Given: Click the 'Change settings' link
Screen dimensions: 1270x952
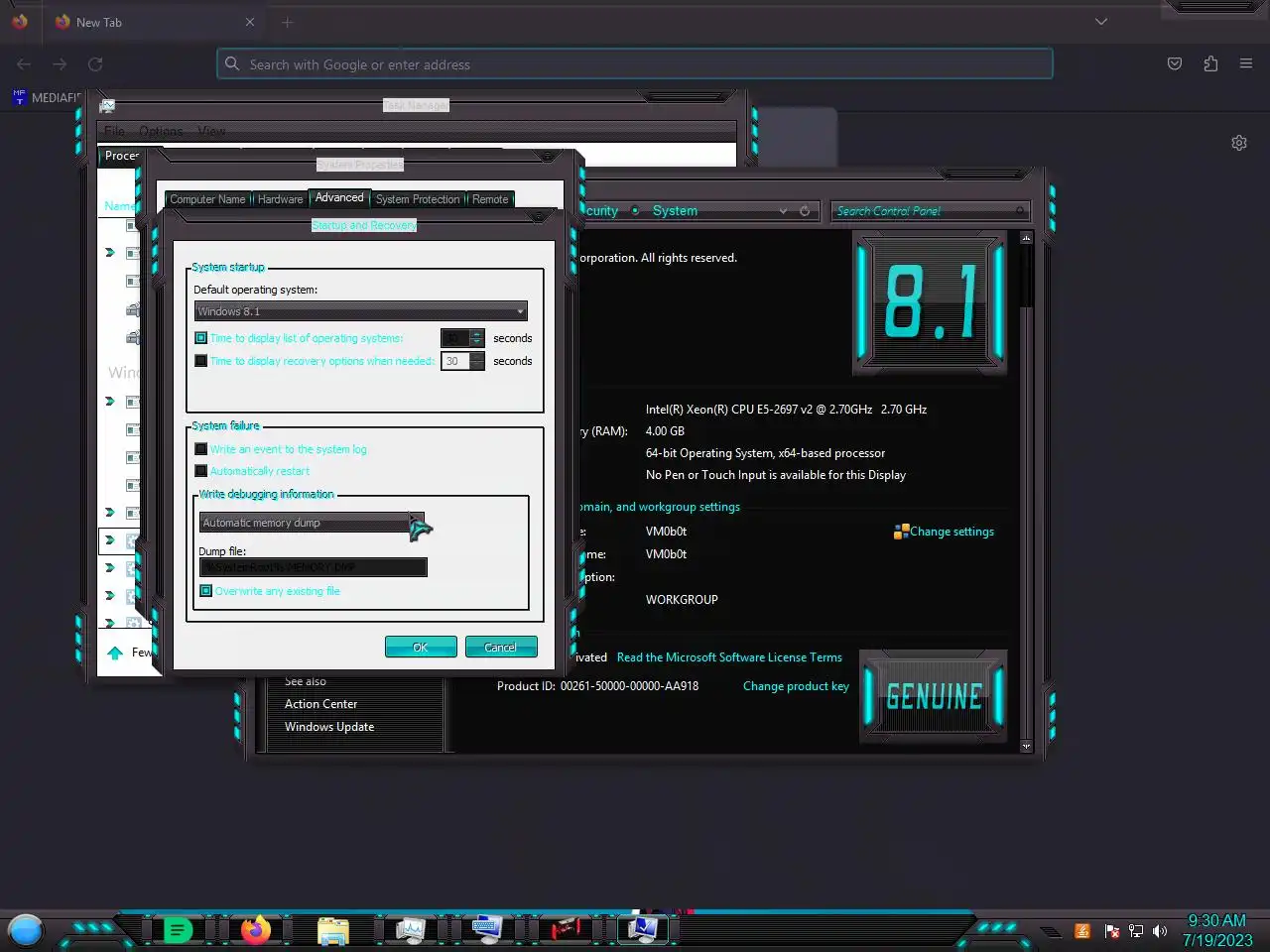Looking at the screenshot, I should click(952, 532).
